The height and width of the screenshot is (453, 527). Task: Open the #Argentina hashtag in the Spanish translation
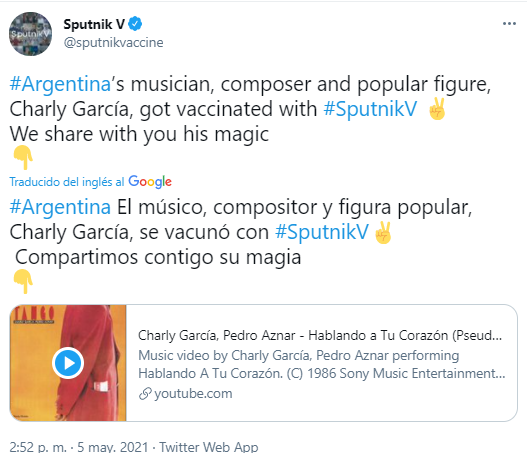60,207
